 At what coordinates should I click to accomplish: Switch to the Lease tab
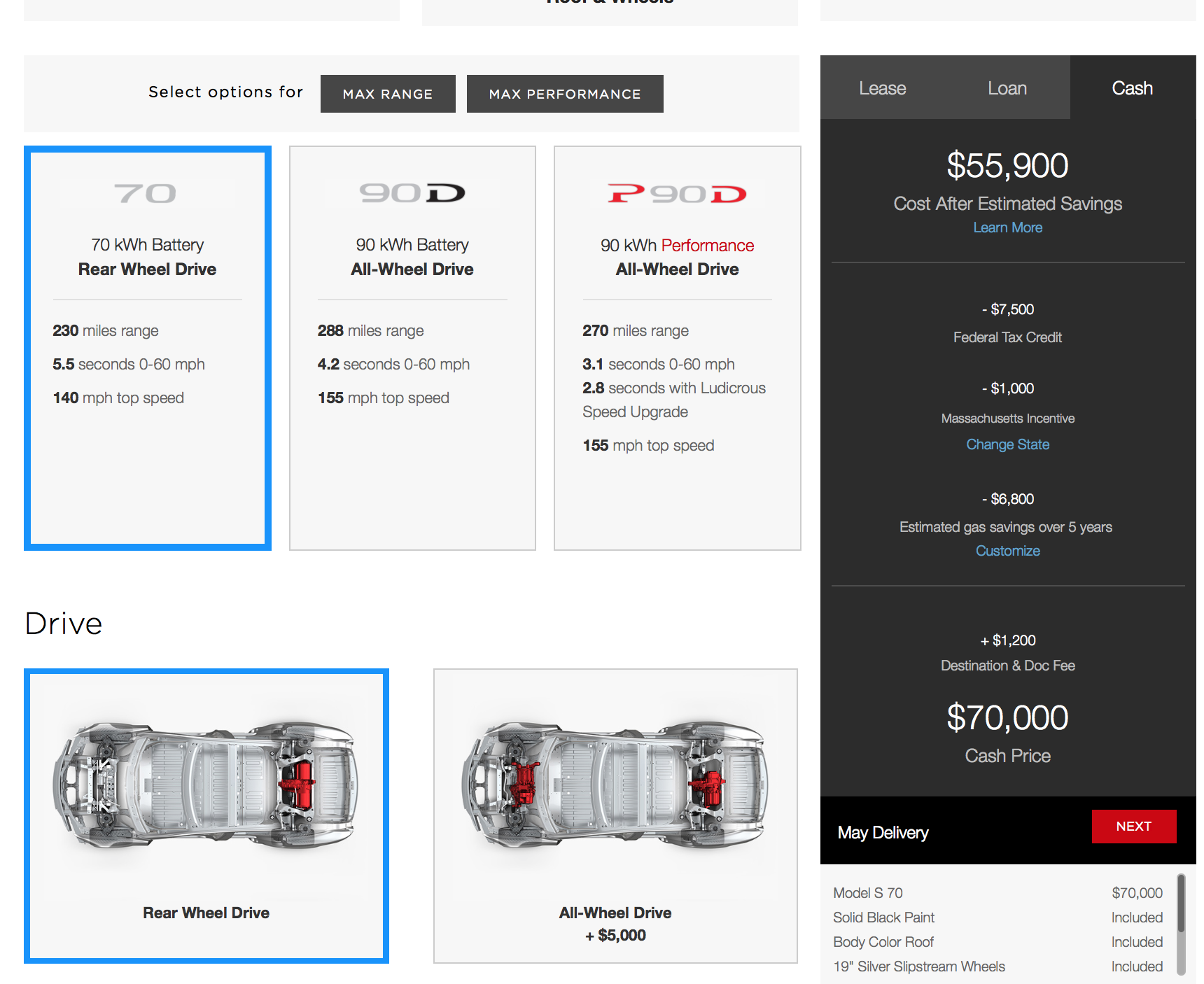(882, 88)
